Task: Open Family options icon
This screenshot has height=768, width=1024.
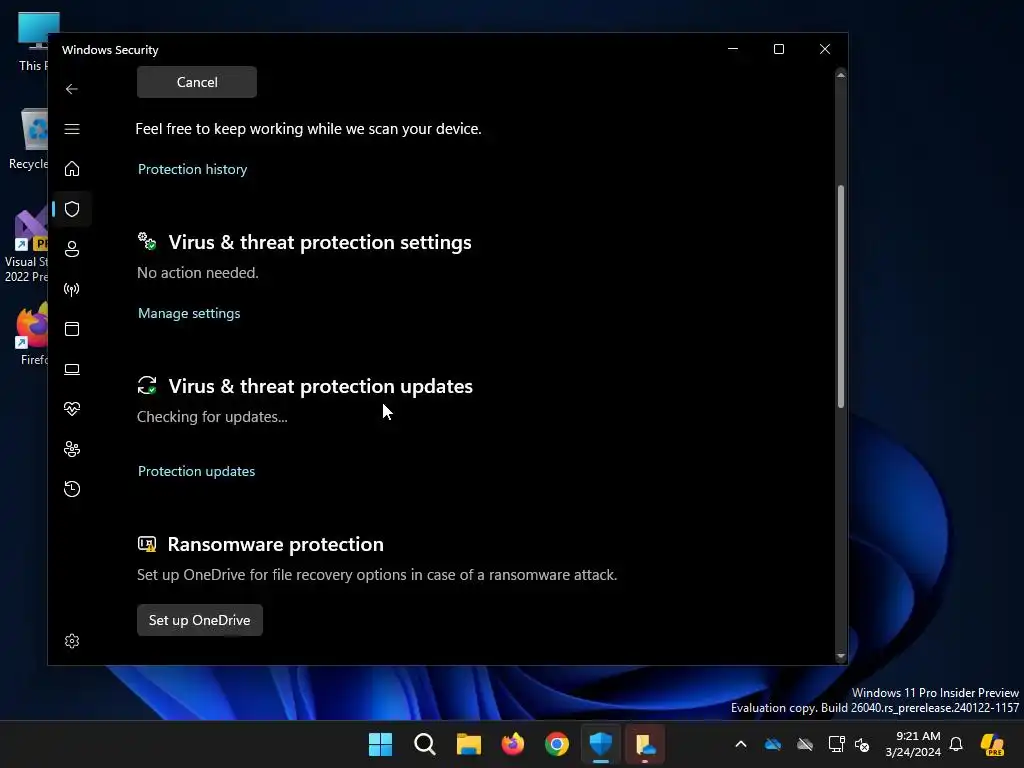Action: click(x=72, y=449)
